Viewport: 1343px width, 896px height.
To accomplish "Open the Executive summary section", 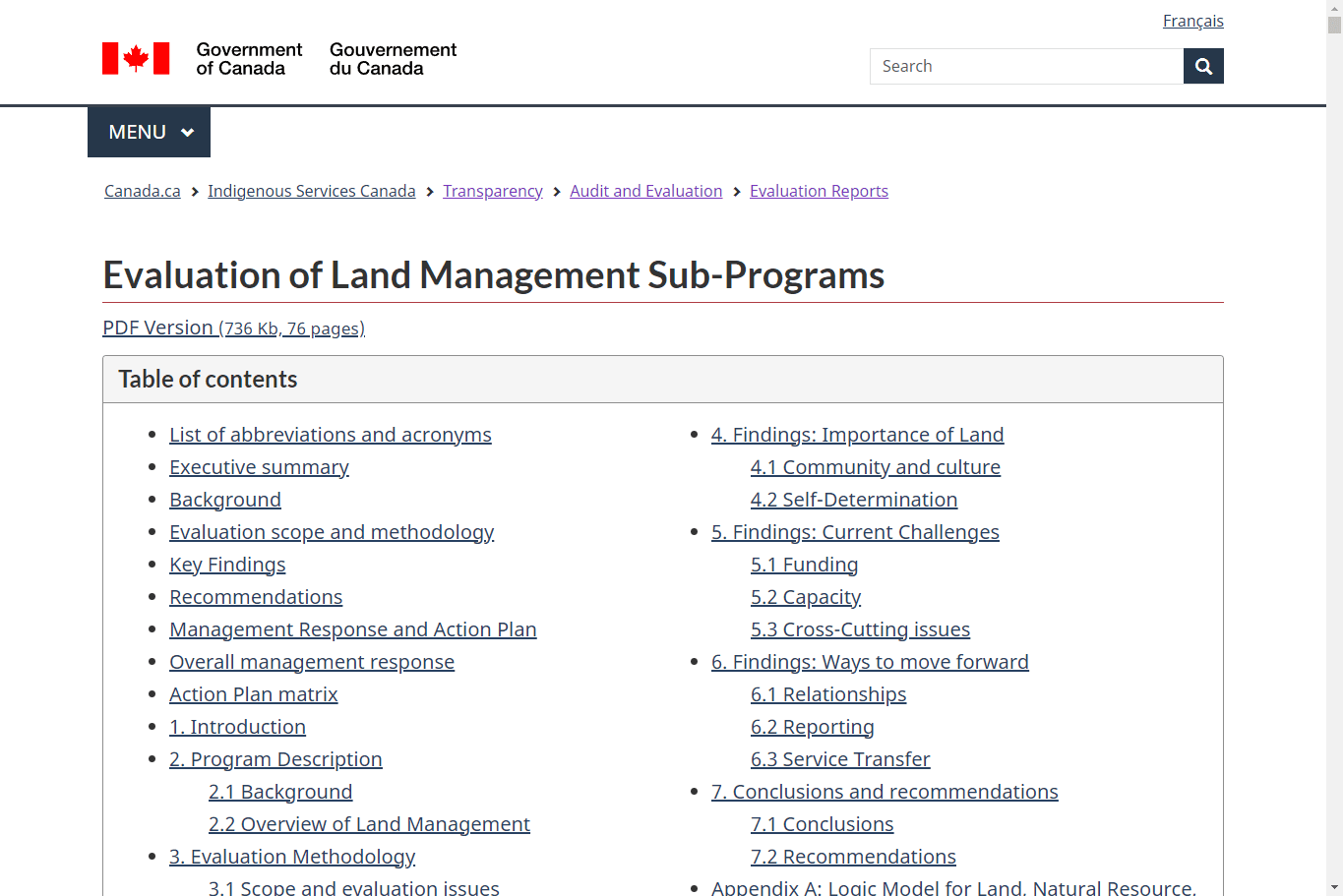I will [259, 466].
